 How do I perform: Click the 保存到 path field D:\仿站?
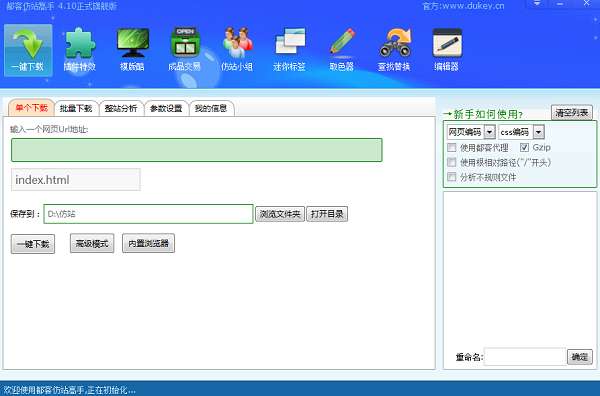tap(148, 214)
